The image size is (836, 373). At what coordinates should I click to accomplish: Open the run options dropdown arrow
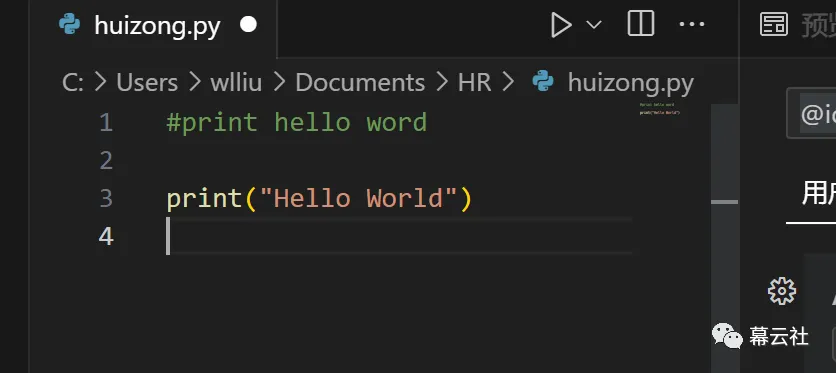coord(594,25)
